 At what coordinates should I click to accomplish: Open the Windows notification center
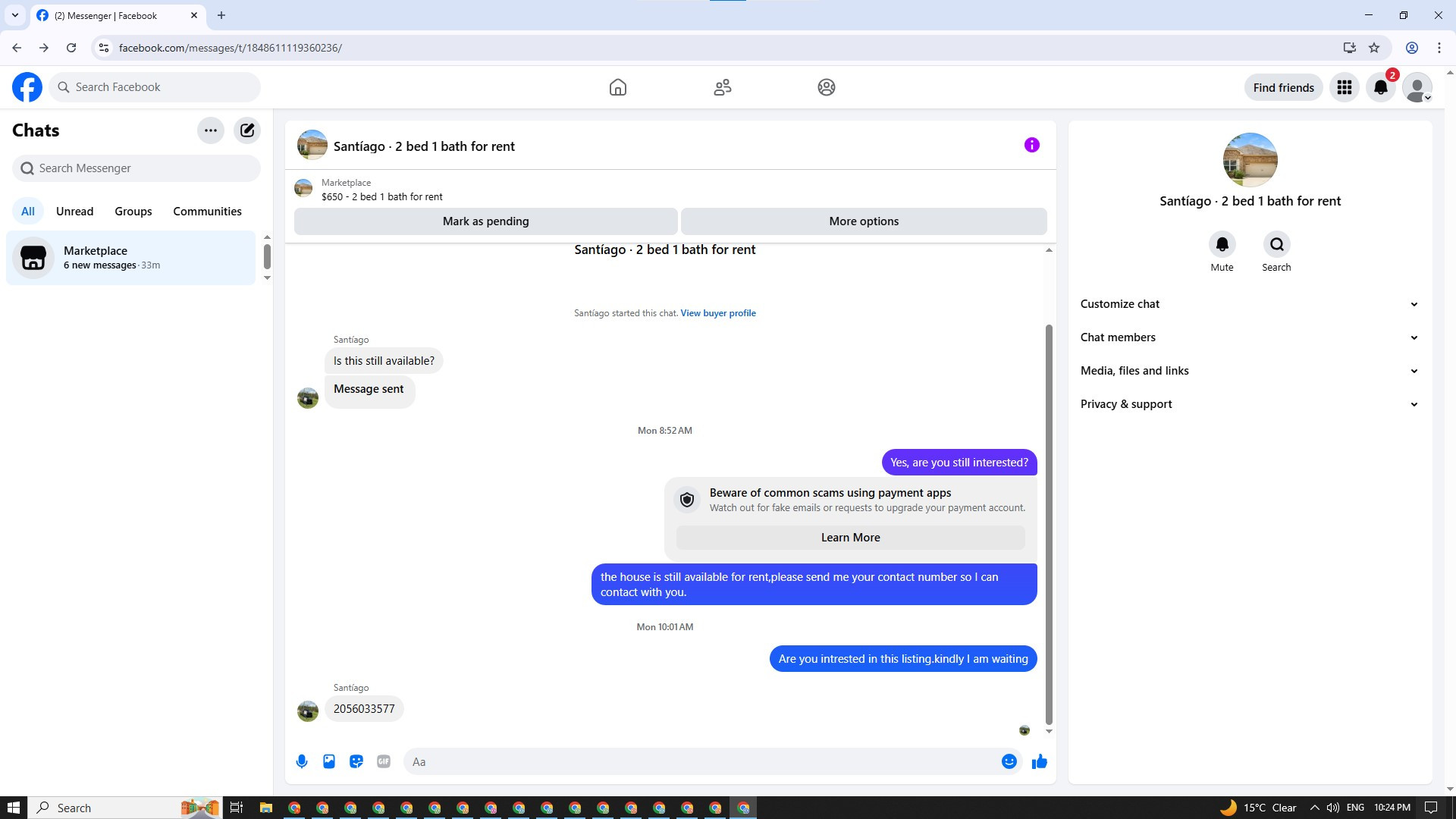click(1431, 808)
